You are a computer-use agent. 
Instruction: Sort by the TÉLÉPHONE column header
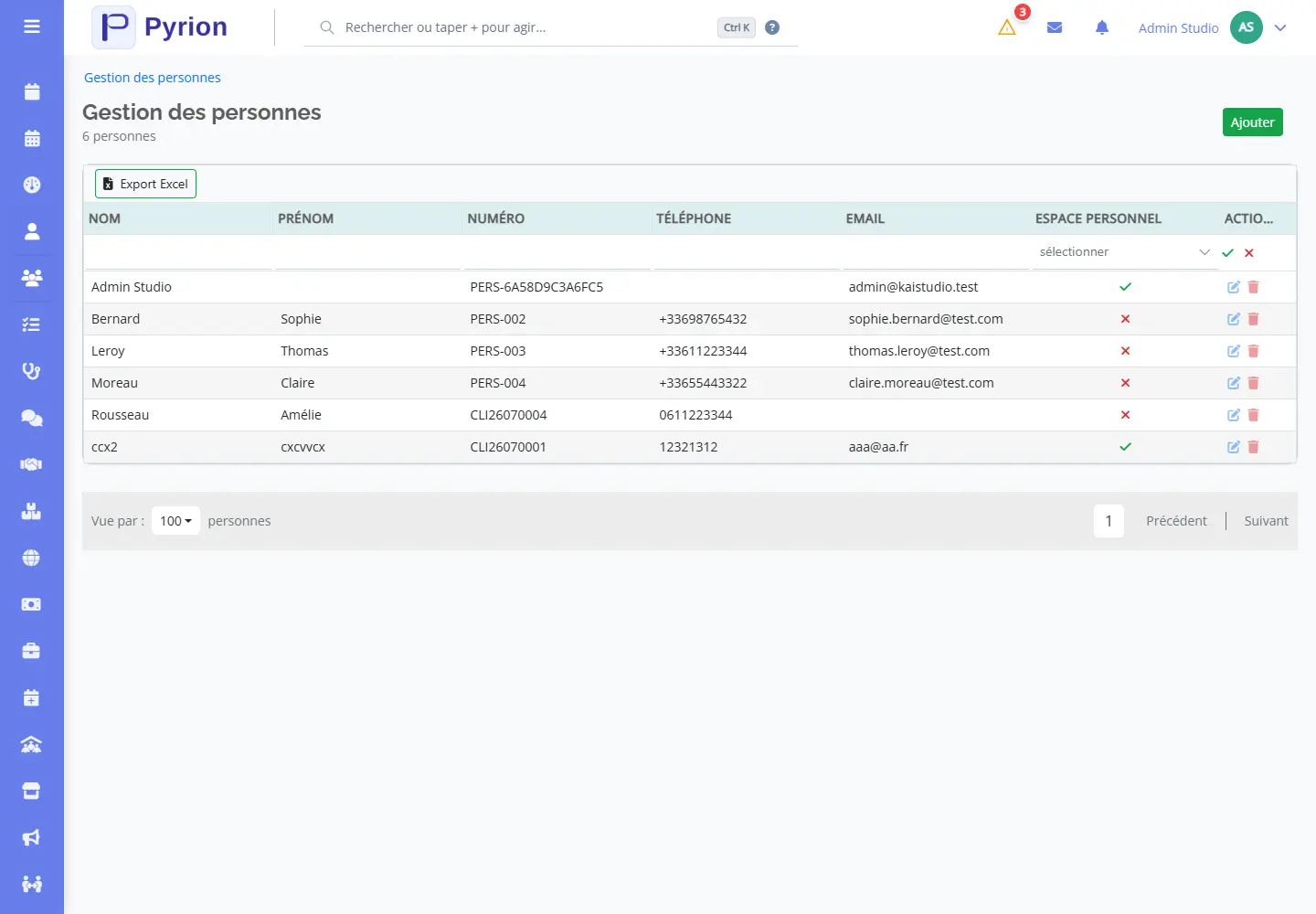tap(694, 218)
